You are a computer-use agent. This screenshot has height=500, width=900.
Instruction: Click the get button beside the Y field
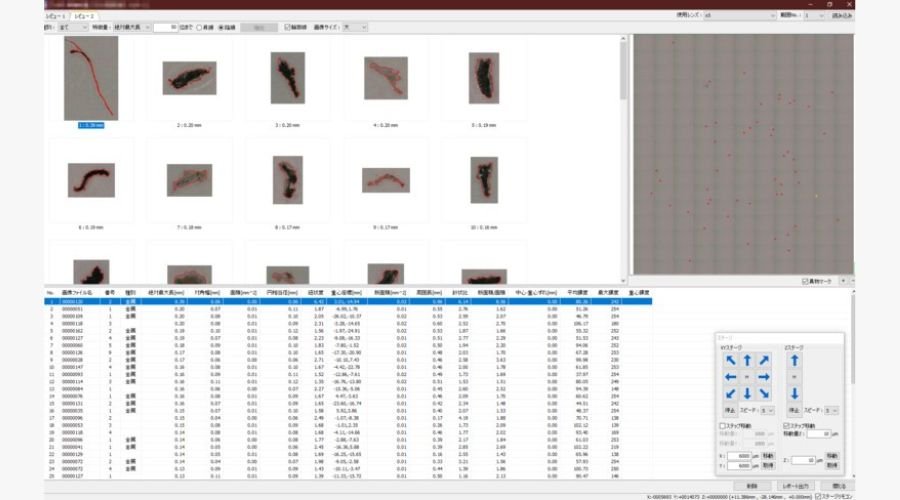pos(767,466)
